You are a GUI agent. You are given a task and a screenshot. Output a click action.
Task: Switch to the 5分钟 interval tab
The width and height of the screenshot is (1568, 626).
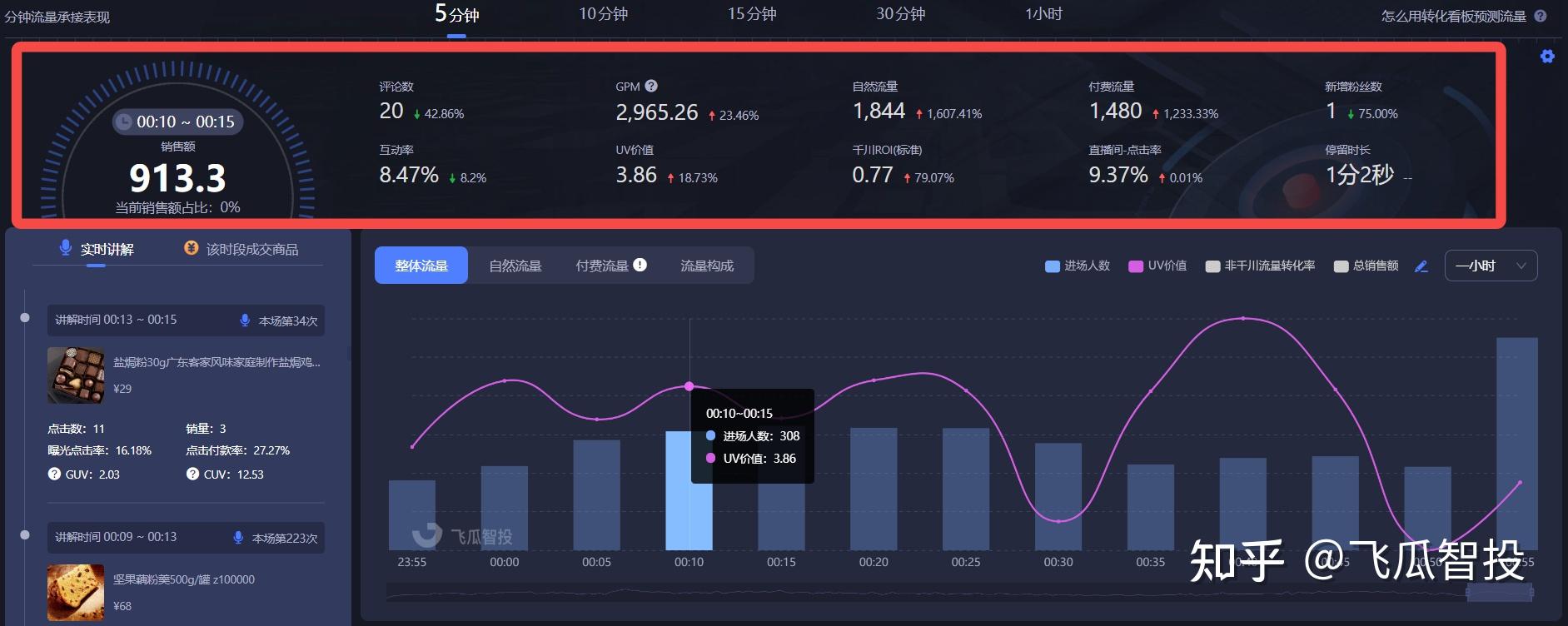[x=456, y=14]
